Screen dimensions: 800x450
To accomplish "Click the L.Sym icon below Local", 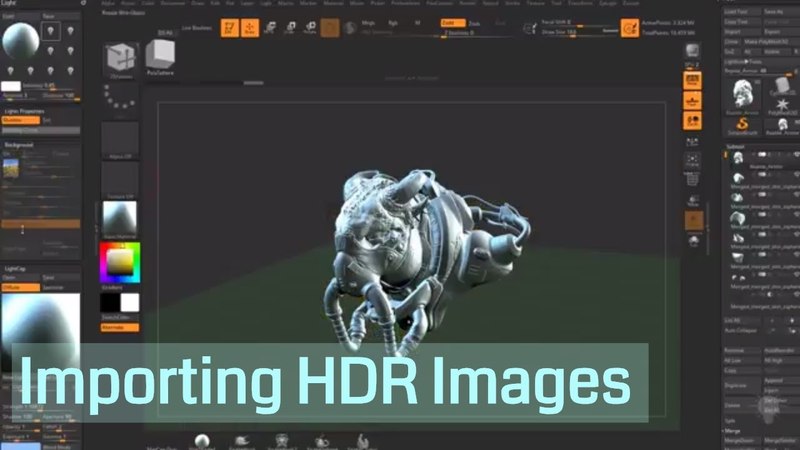I will (x=692, y=142).
